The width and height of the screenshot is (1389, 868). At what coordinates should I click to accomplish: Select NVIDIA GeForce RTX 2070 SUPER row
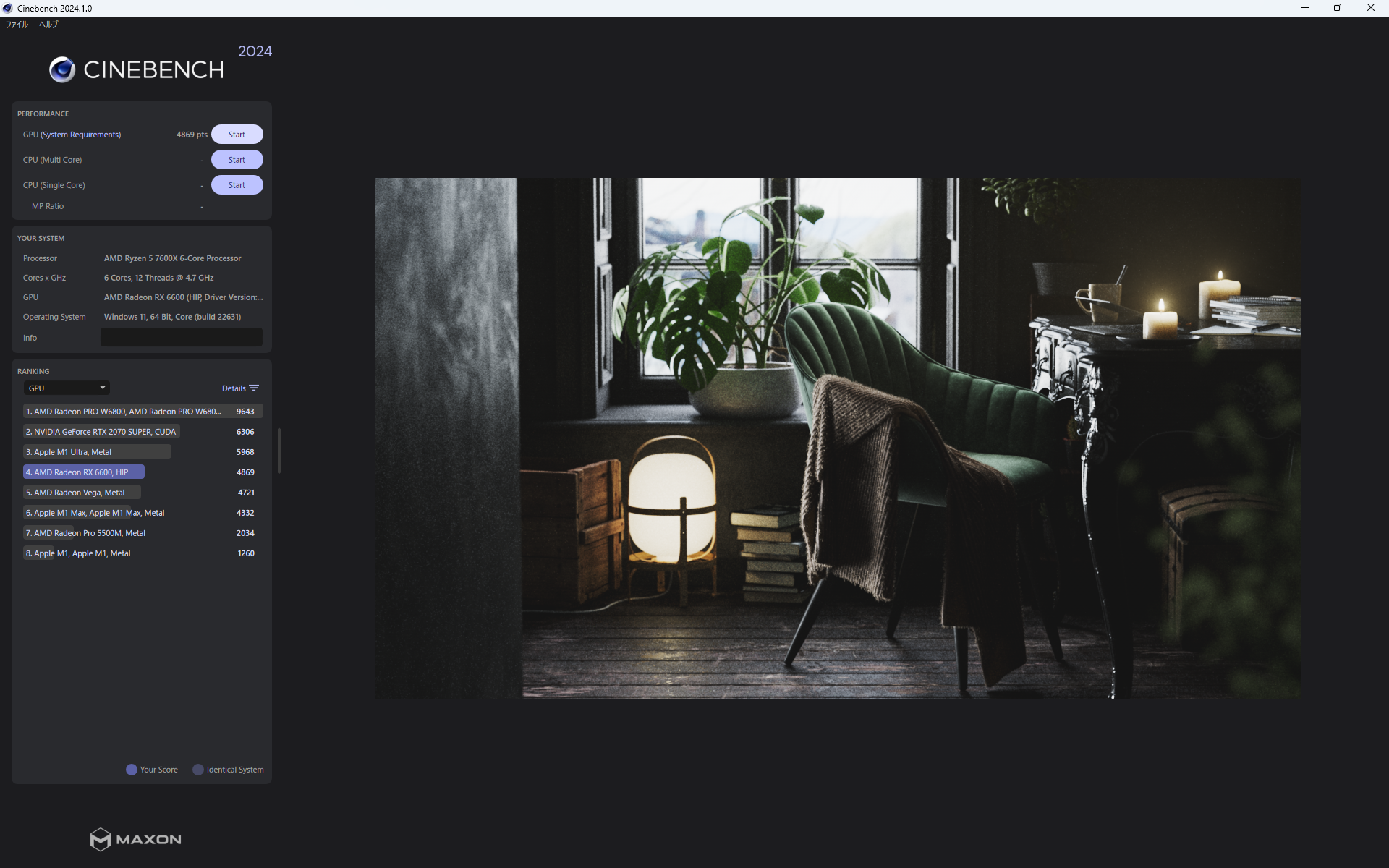point(143,432)
